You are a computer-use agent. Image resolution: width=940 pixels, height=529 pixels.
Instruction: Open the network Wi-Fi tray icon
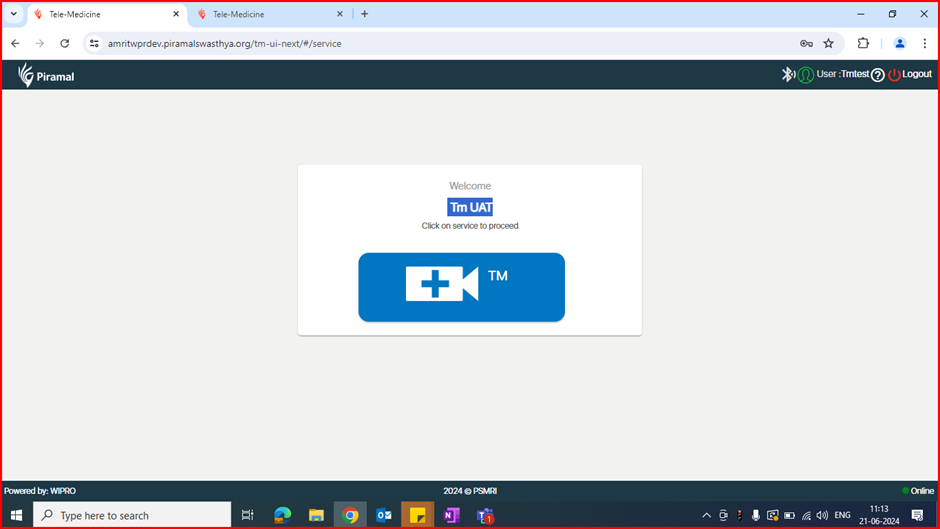[806, 515]
